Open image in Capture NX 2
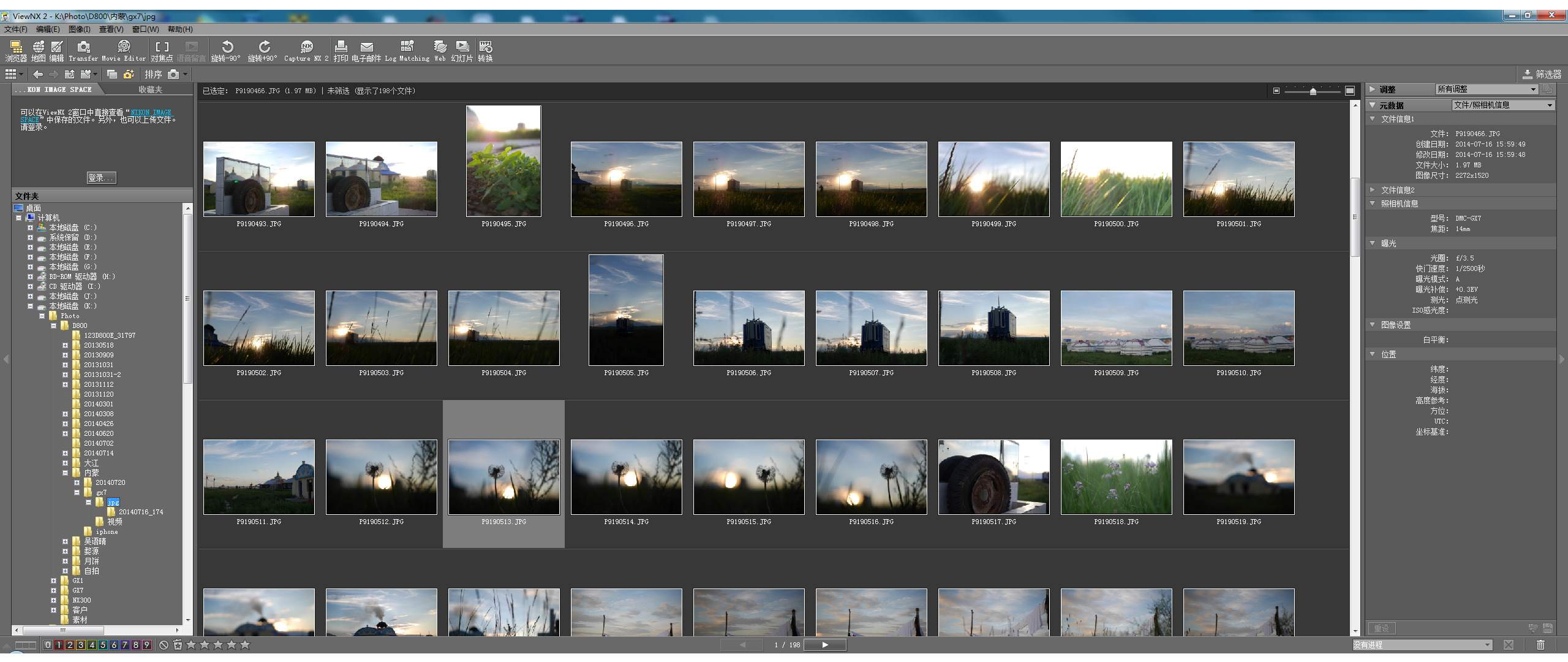1568x662 pixels. pyautogui.click(x=306, y=51)
